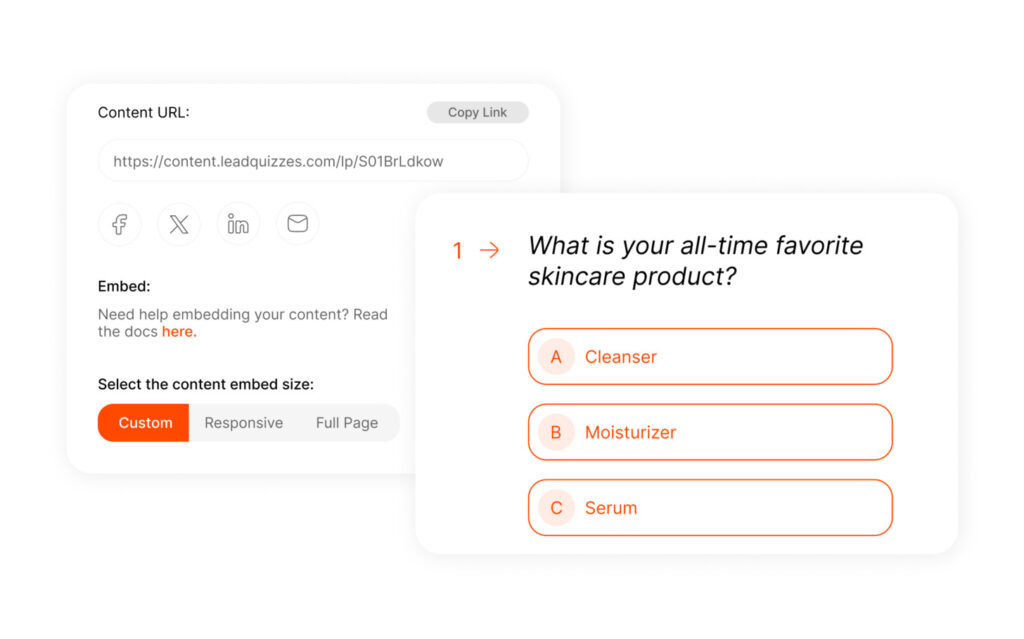Share the quiz on X

(x=178, y=224)
